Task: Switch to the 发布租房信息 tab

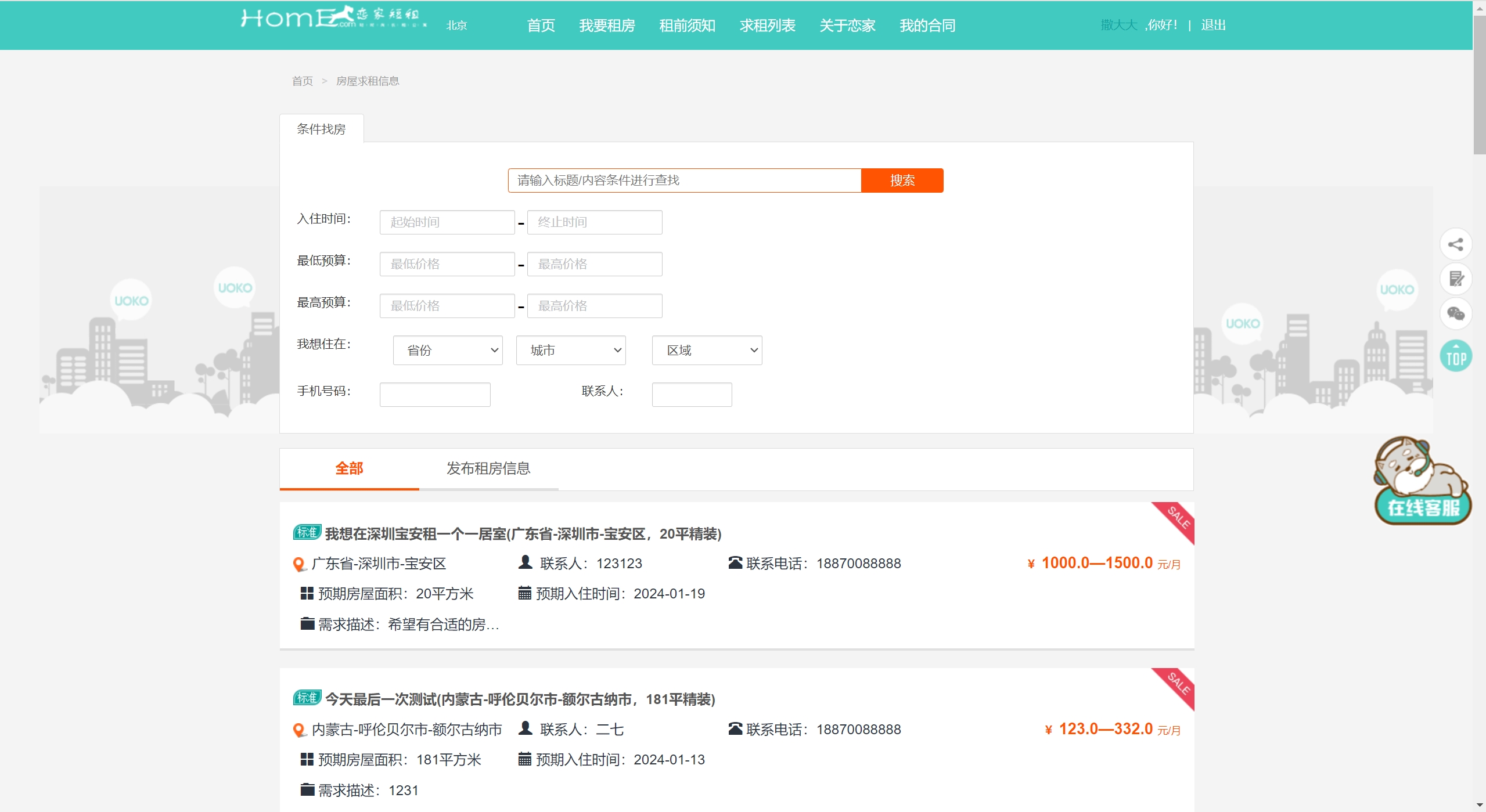Action: 488,469
